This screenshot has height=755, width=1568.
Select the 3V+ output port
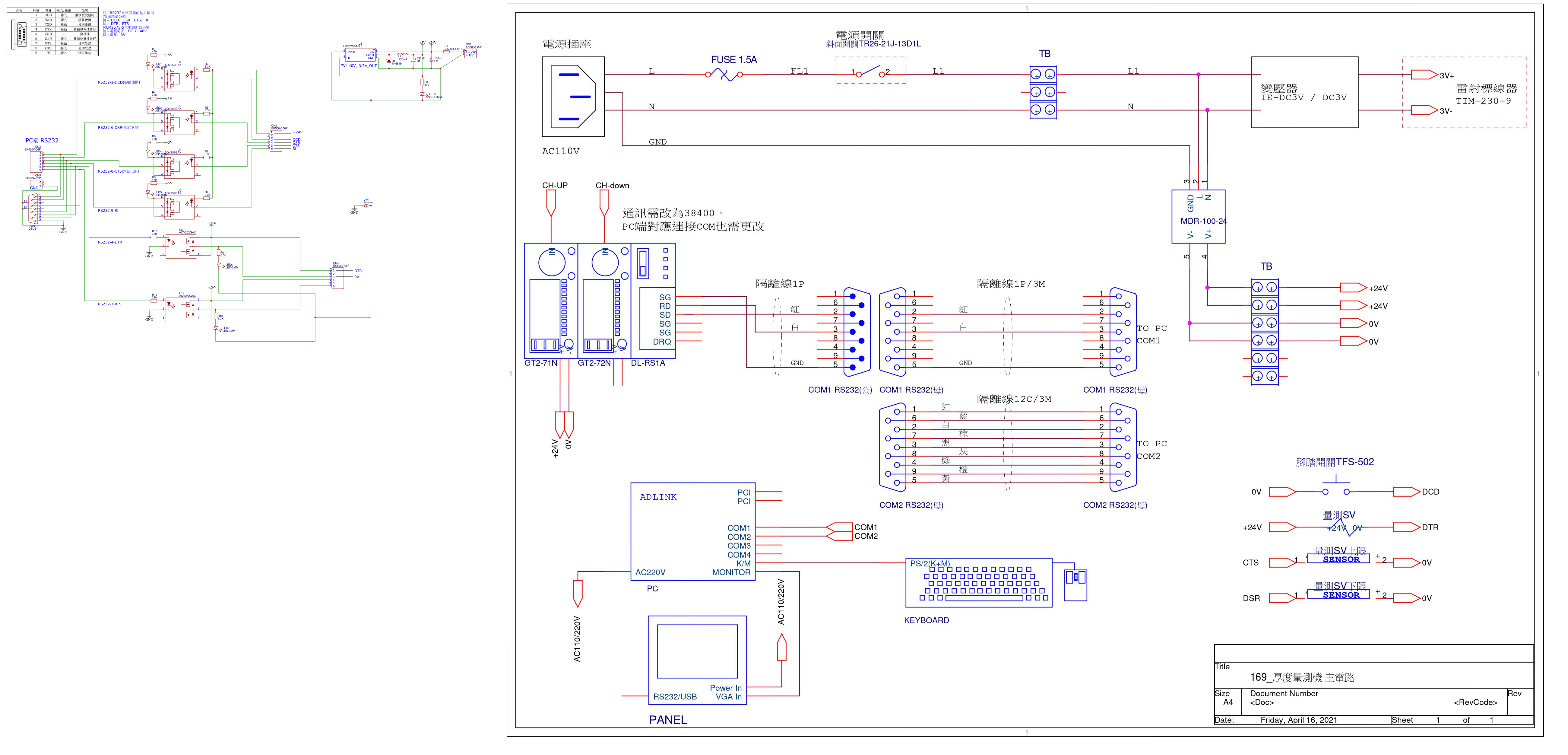[1424, 75]
